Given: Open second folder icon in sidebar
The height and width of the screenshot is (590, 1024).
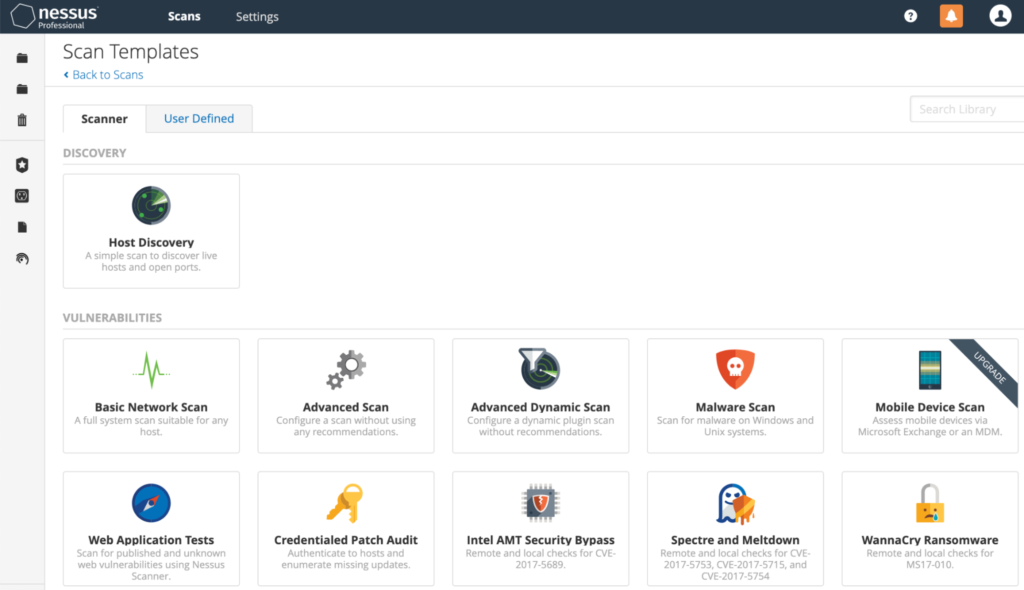Looking at the screenshot, I should pyautogui.click(x=22, y=89).
